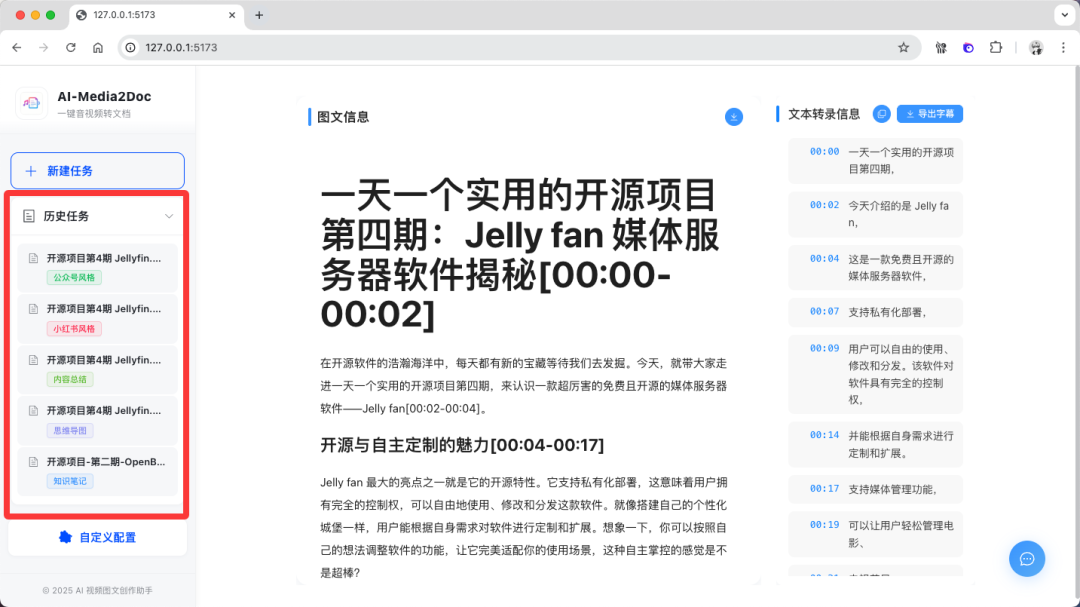Open the 开源项目-第二期-OpenB... history task

tap(97, 471)
